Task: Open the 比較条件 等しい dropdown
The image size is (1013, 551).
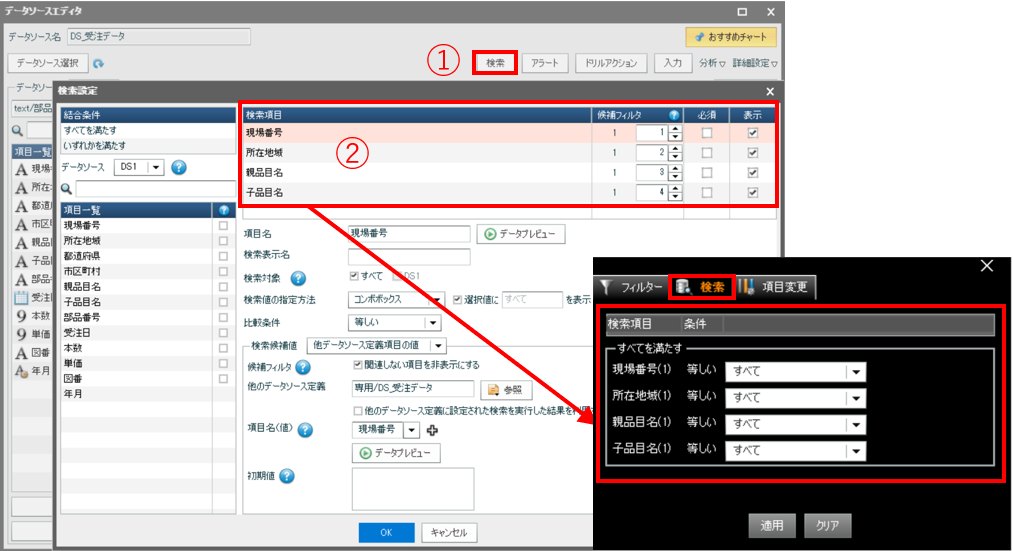Action: [433, 322]
